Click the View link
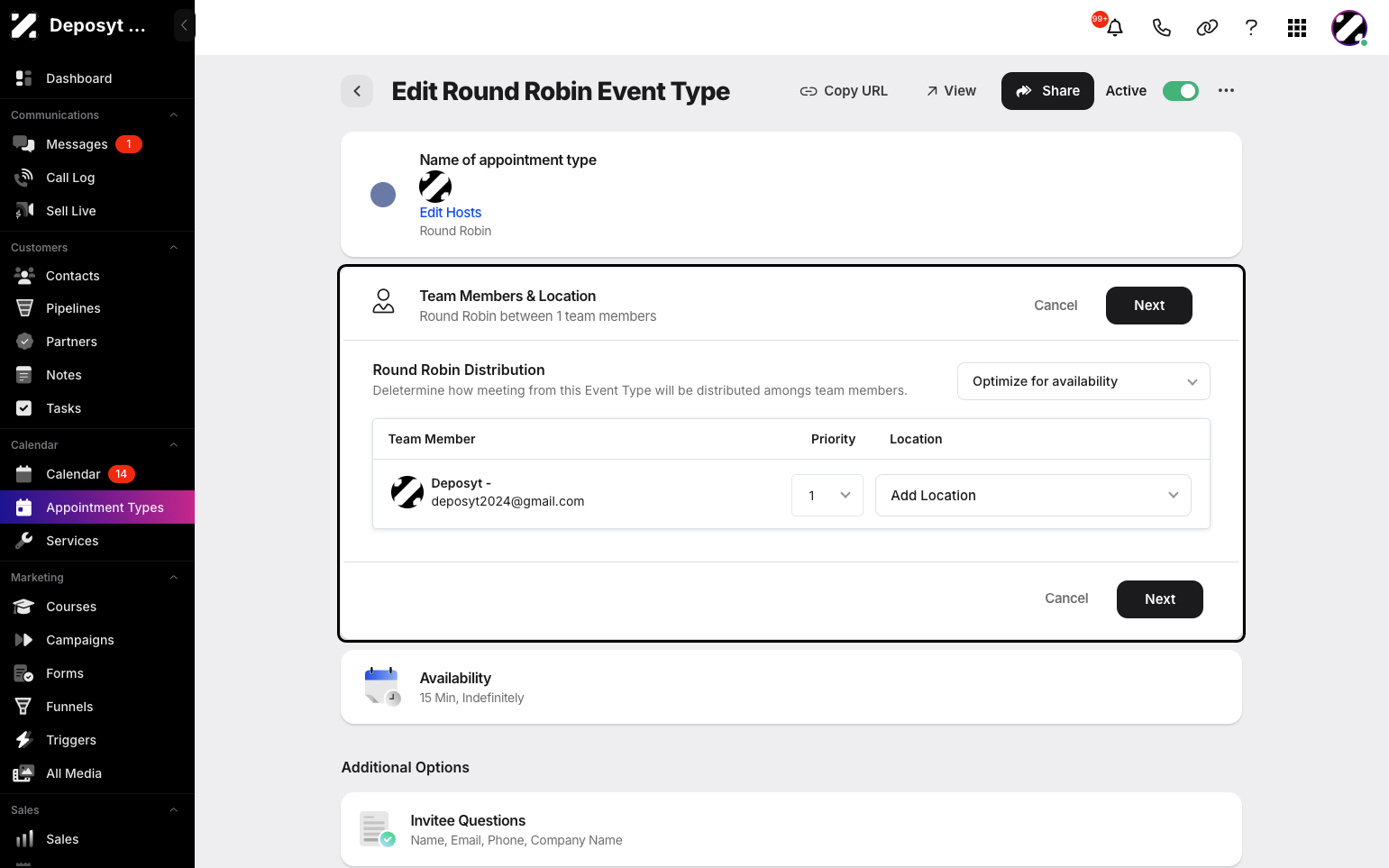The width and height of the screenshot is (1389, 868). click(x=951, y=91)
